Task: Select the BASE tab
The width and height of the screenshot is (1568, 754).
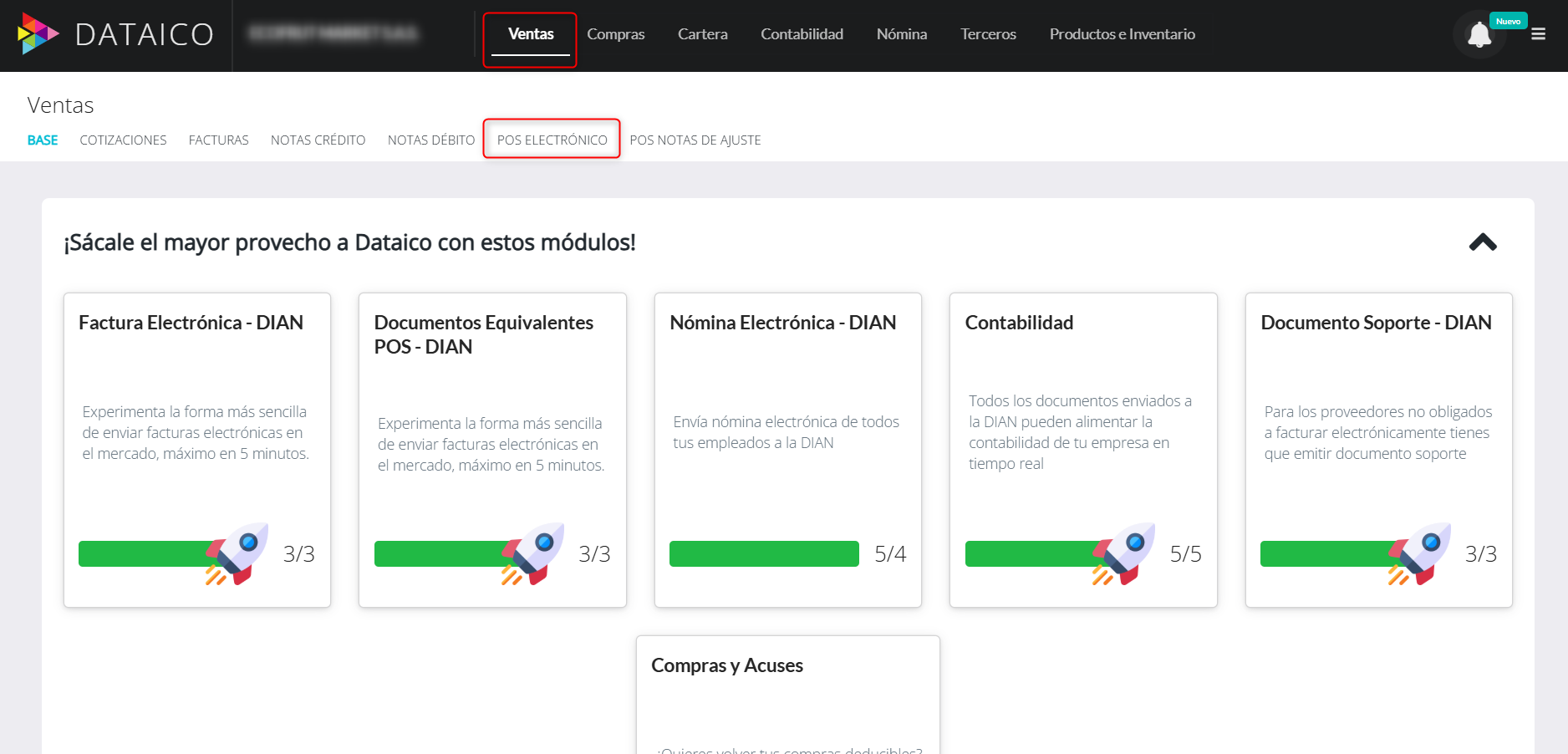Action: (43, 140)
